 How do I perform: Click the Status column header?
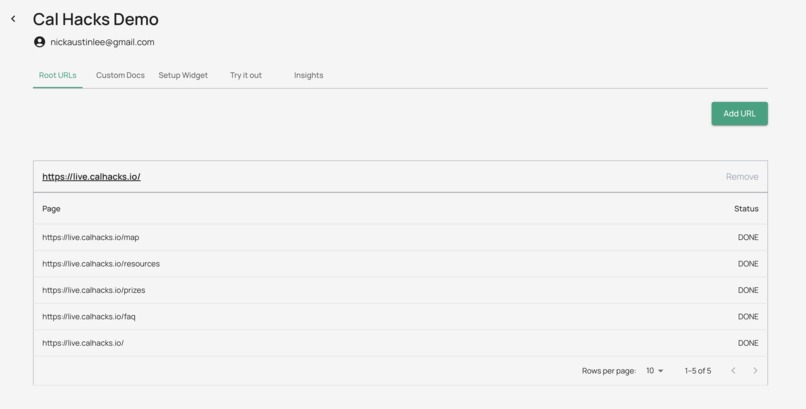point(746,209)
